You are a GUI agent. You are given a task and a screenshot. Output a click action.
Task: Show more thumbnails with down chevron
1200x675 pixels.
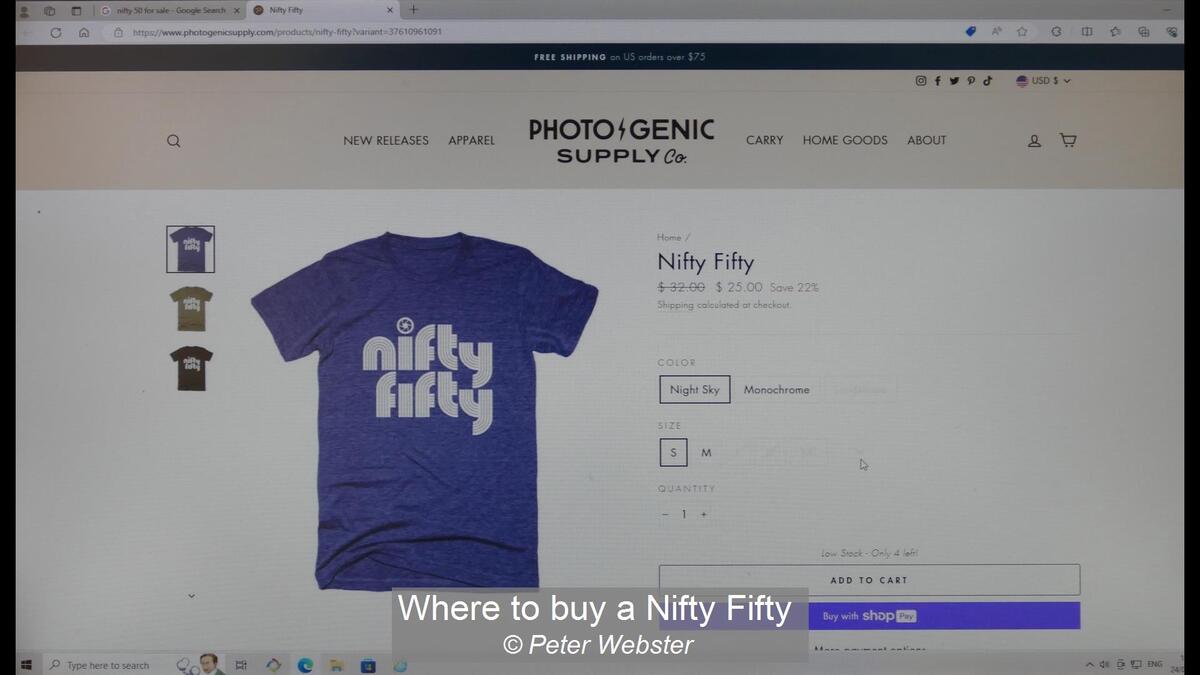click(x=191, y=596)
